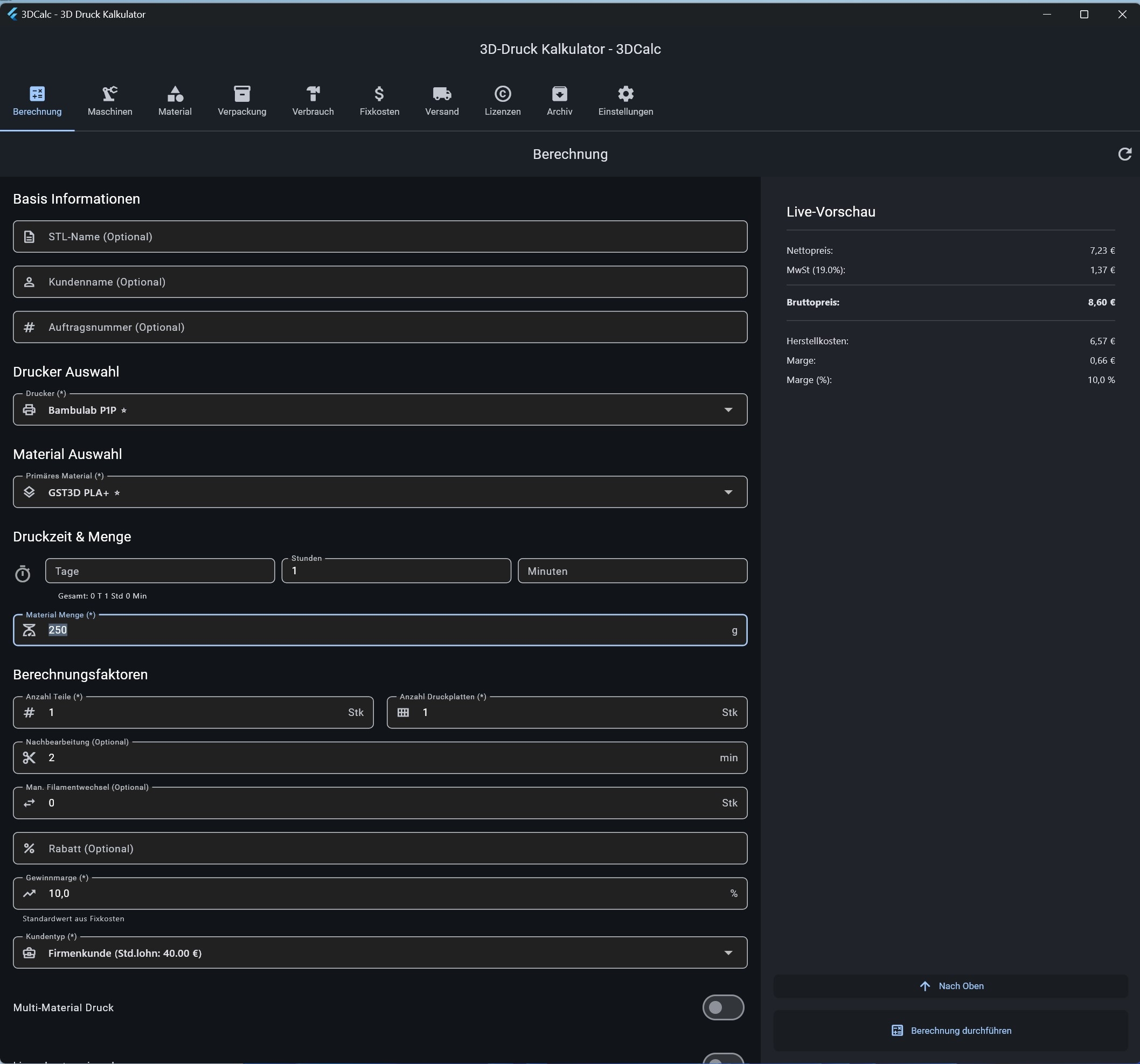This screenshot has width=1140, height=1064.
Task: Select the Berechnung tab
Action: coord(37,101)
